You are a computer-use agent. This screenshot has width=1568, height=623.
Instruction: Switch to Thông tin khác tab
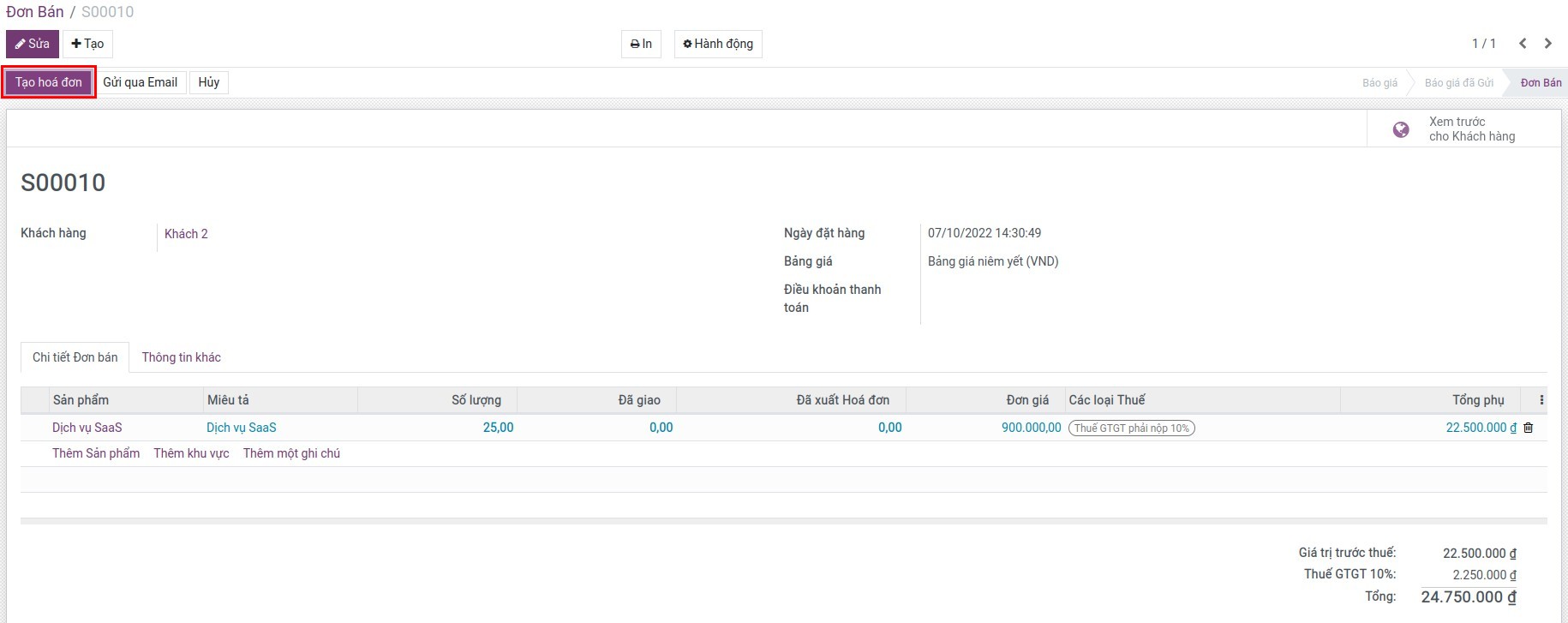(181, 357)
